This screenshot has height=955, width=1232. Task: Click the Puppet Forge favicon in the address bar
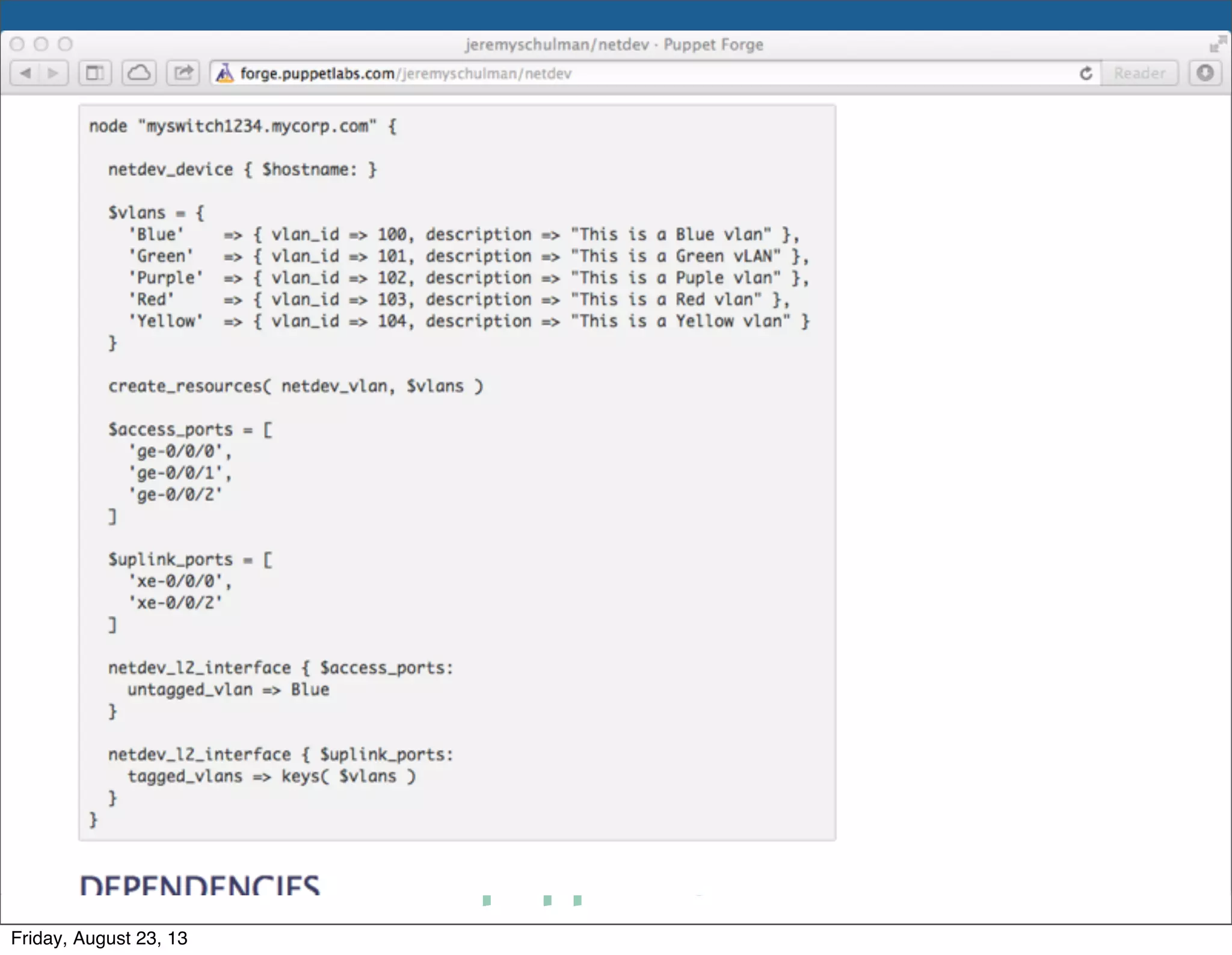(225, 73)
